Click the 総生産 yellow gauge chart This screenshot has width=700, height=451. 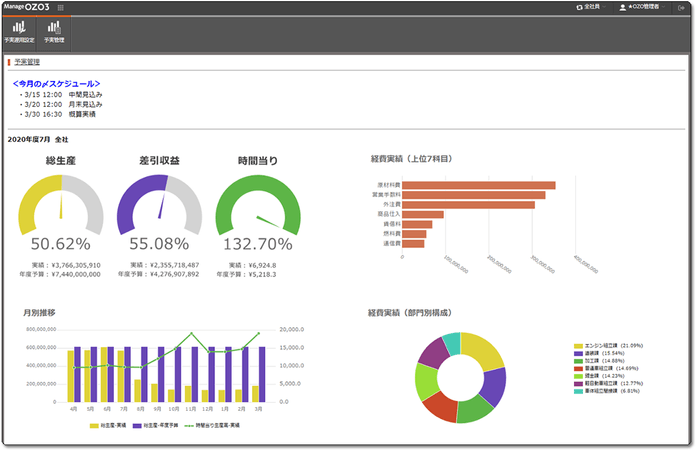click(61, 208)
